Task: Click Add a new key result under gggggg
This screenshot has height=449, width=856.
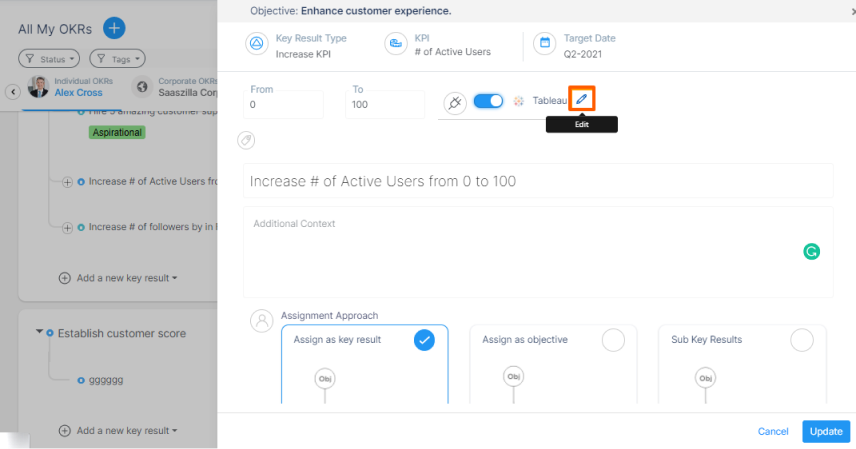Action: point(118,430)
